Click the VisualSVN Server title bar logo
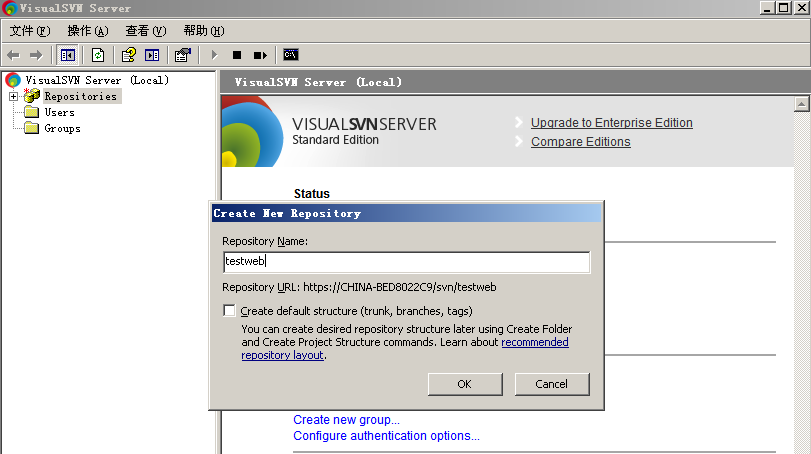Screen dimensions: 811x454 [9, 8]
